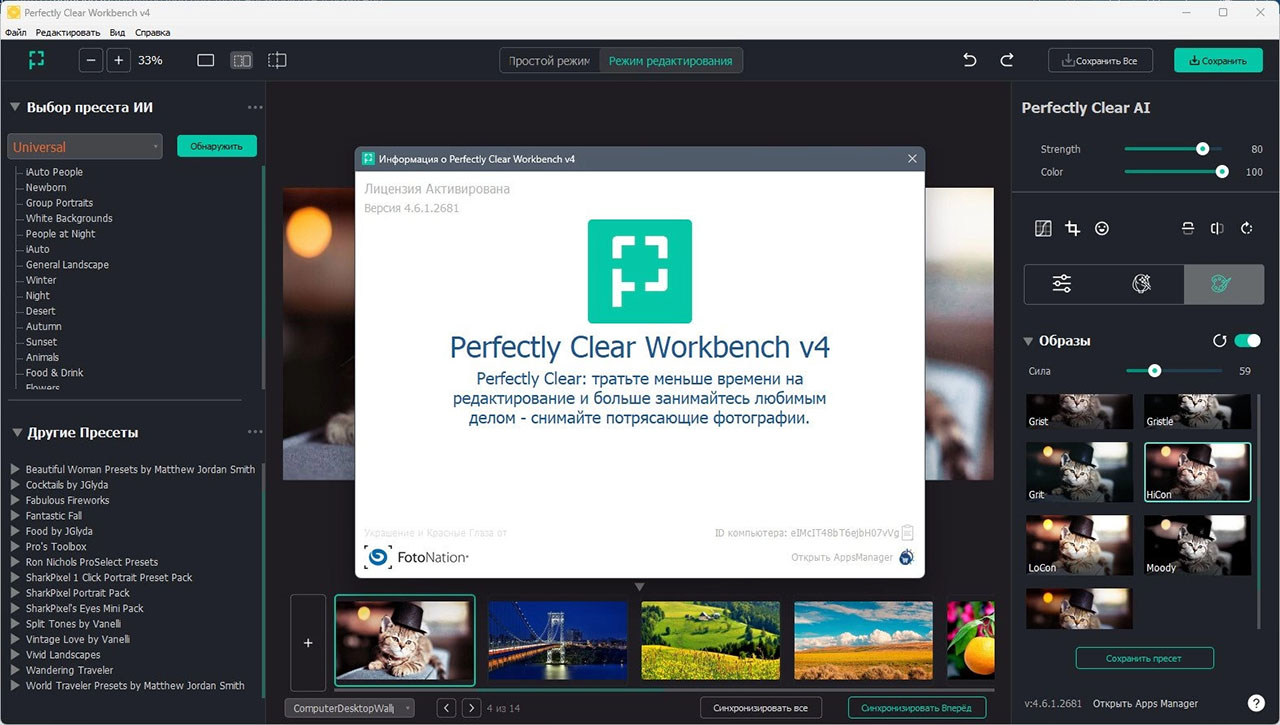Screen dimensions: 1280x725
Task: Switch to Режим редактирования
Action: 670,60
